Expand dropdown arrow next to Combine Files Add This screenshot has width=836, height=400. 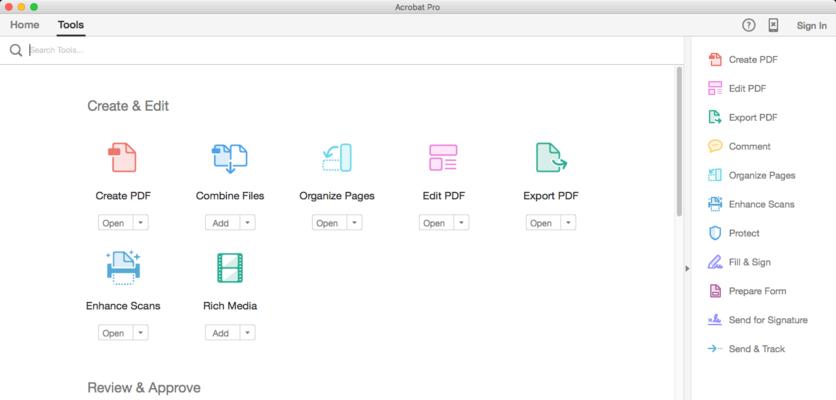pos(247,223)
